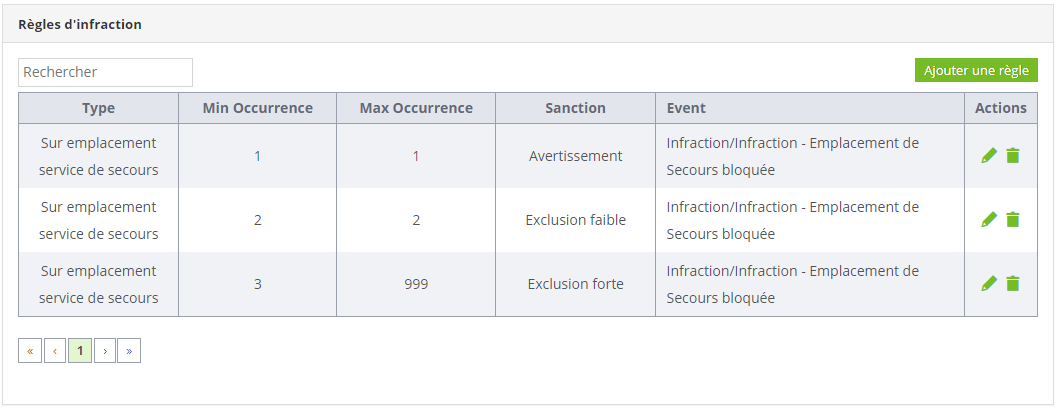The width and height of the screenshot is (1058, 410).
Task: Sort by Max Occurrence column header
Action: point(416,108)
